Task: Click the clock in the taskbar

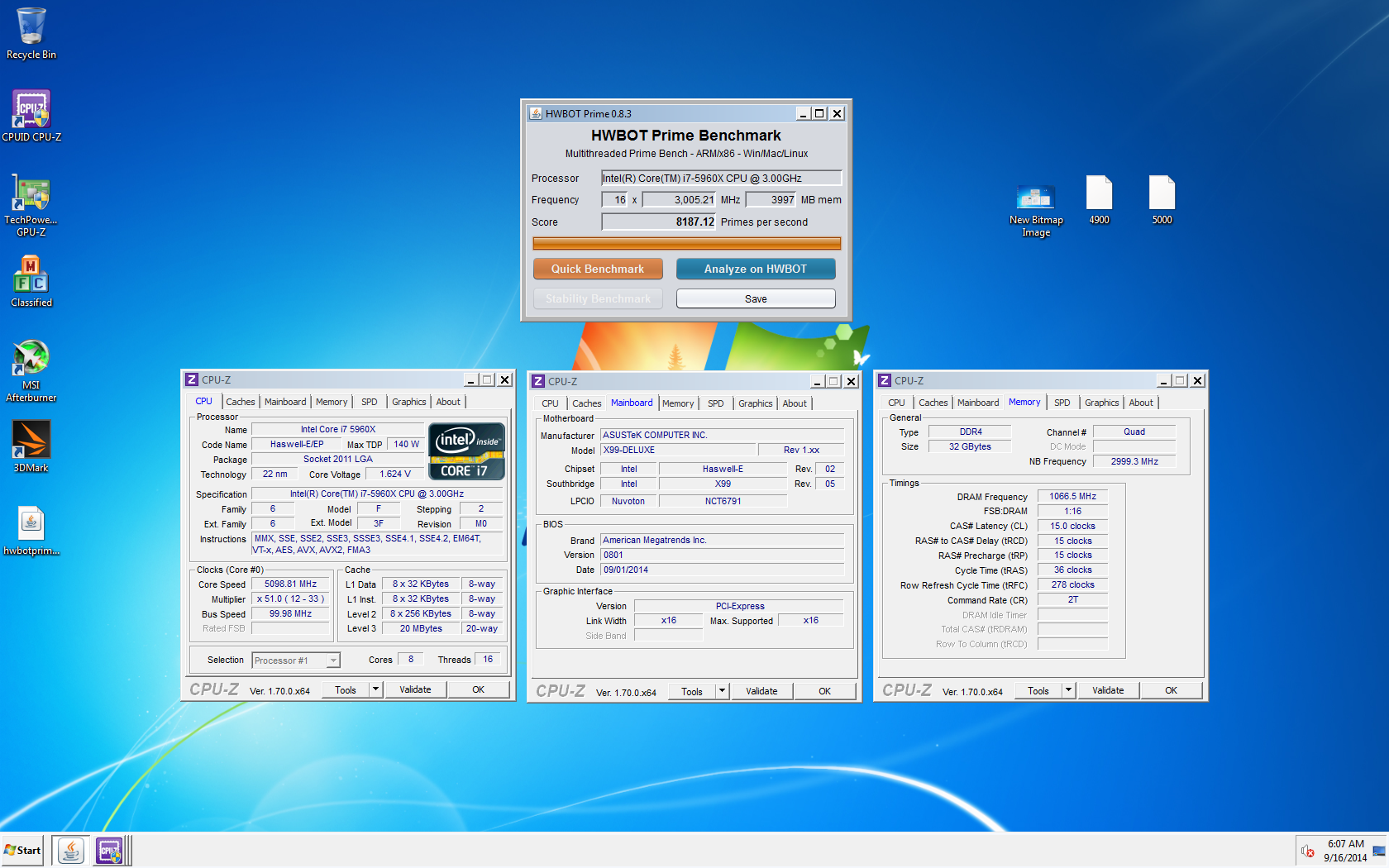Action: (x=1345, y=851)
